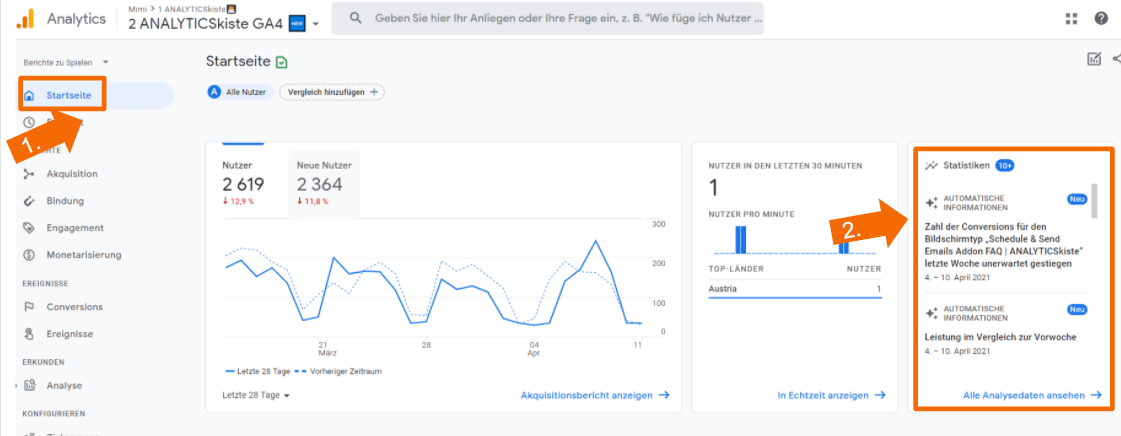Open the customize report icon
Viewport: 1121px width, 436px height.
(1094, 59)
